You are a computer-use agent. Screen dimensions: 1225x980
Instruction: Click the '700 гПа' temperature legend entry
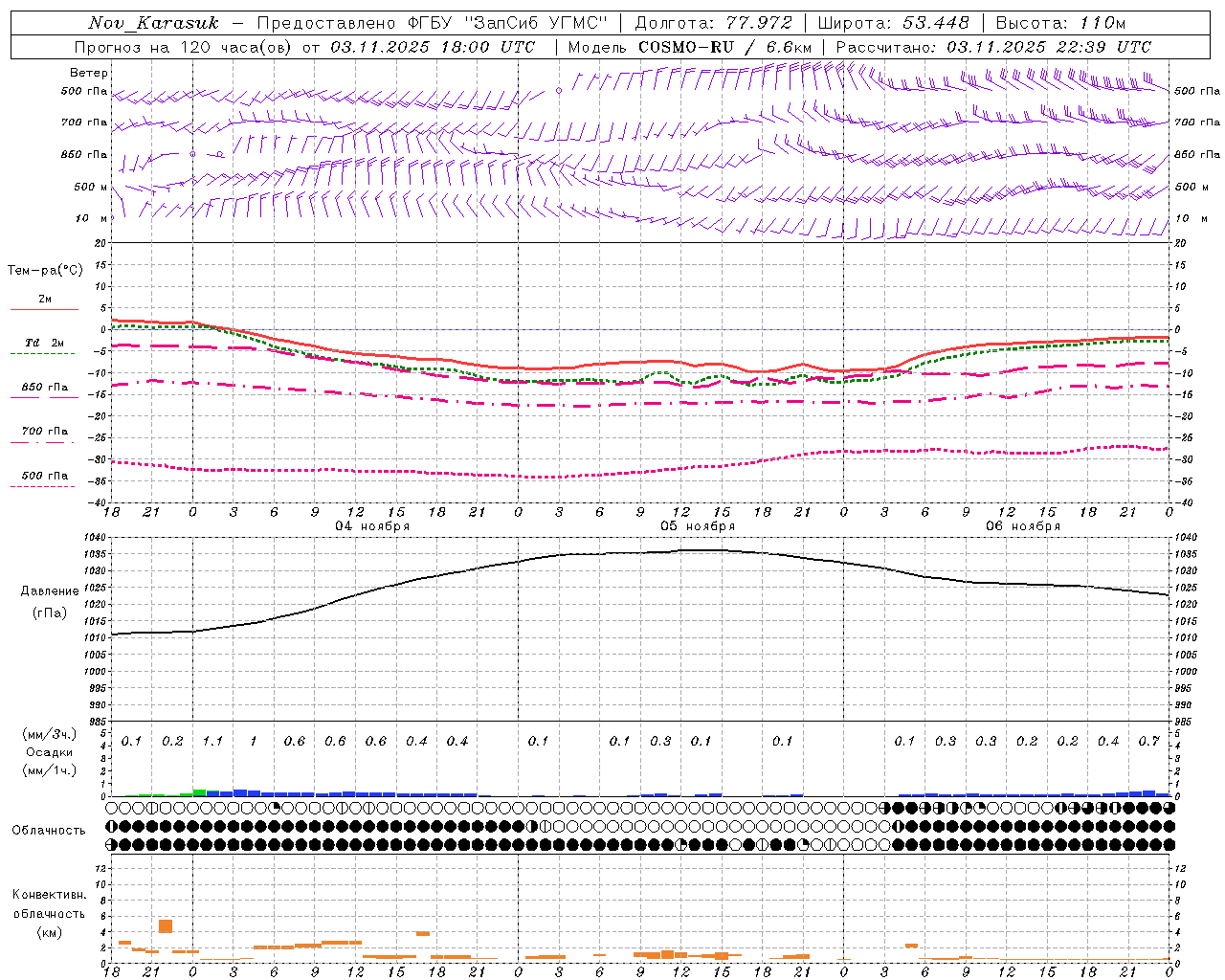coord(45,432)
